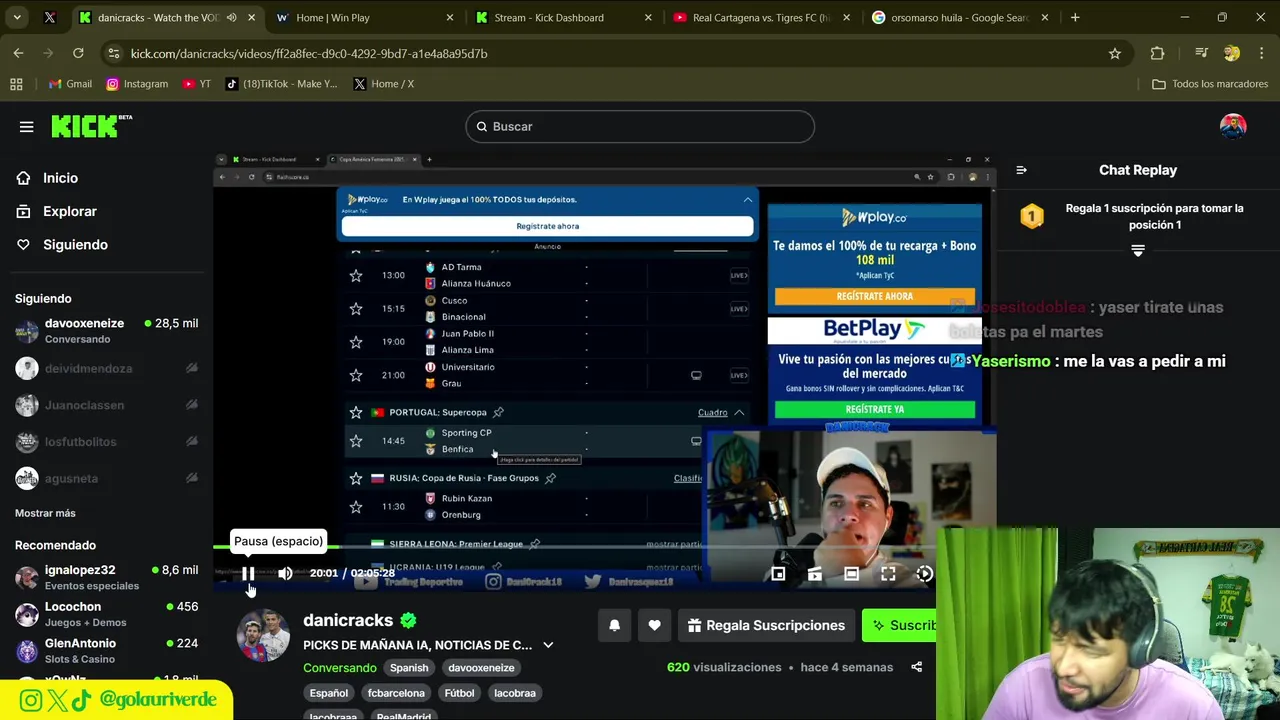Open the Kick hamburger menu
The image size is (1280, 720).
[26, 127]
